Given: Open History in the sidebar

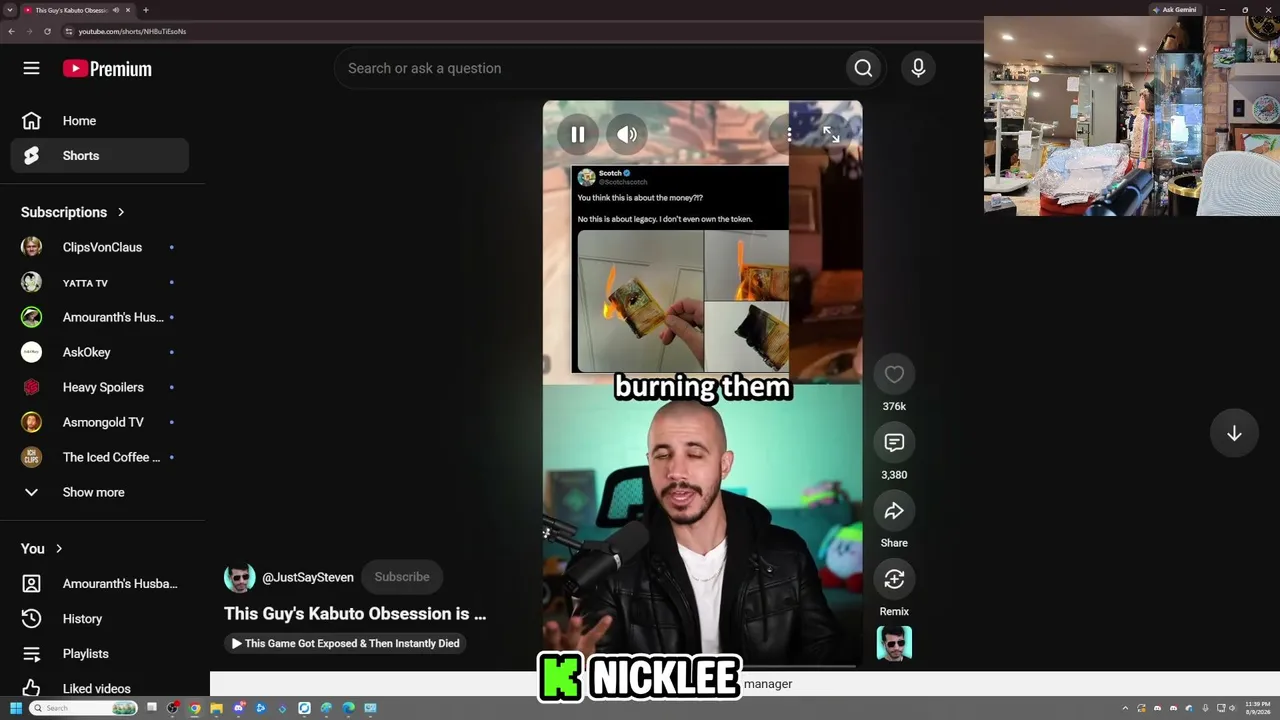Looking at the screenshot, I should [x=100, y=619].
